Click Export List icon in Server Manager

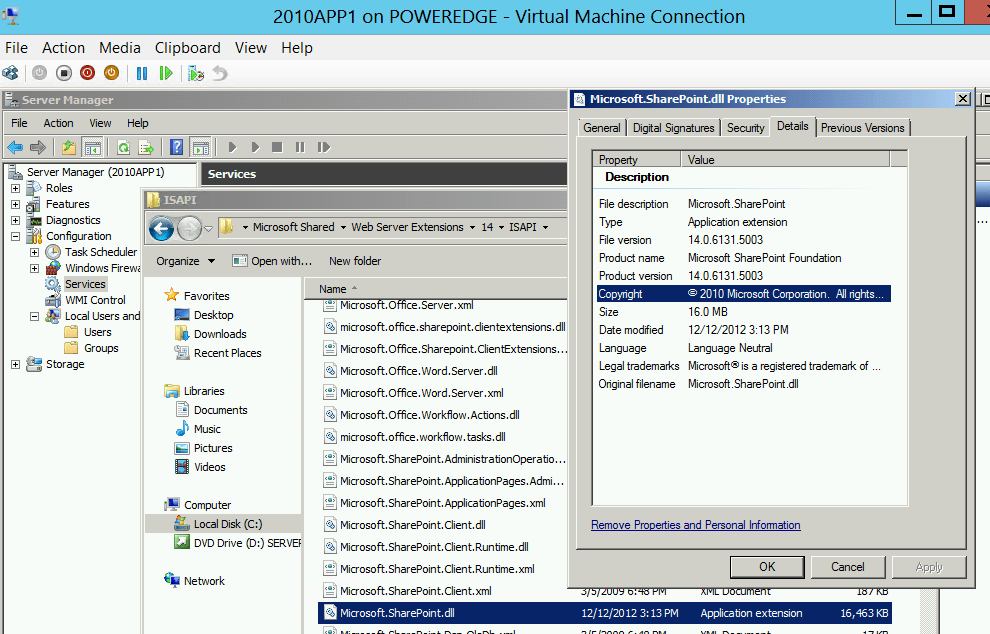click(x=146, y=147)
